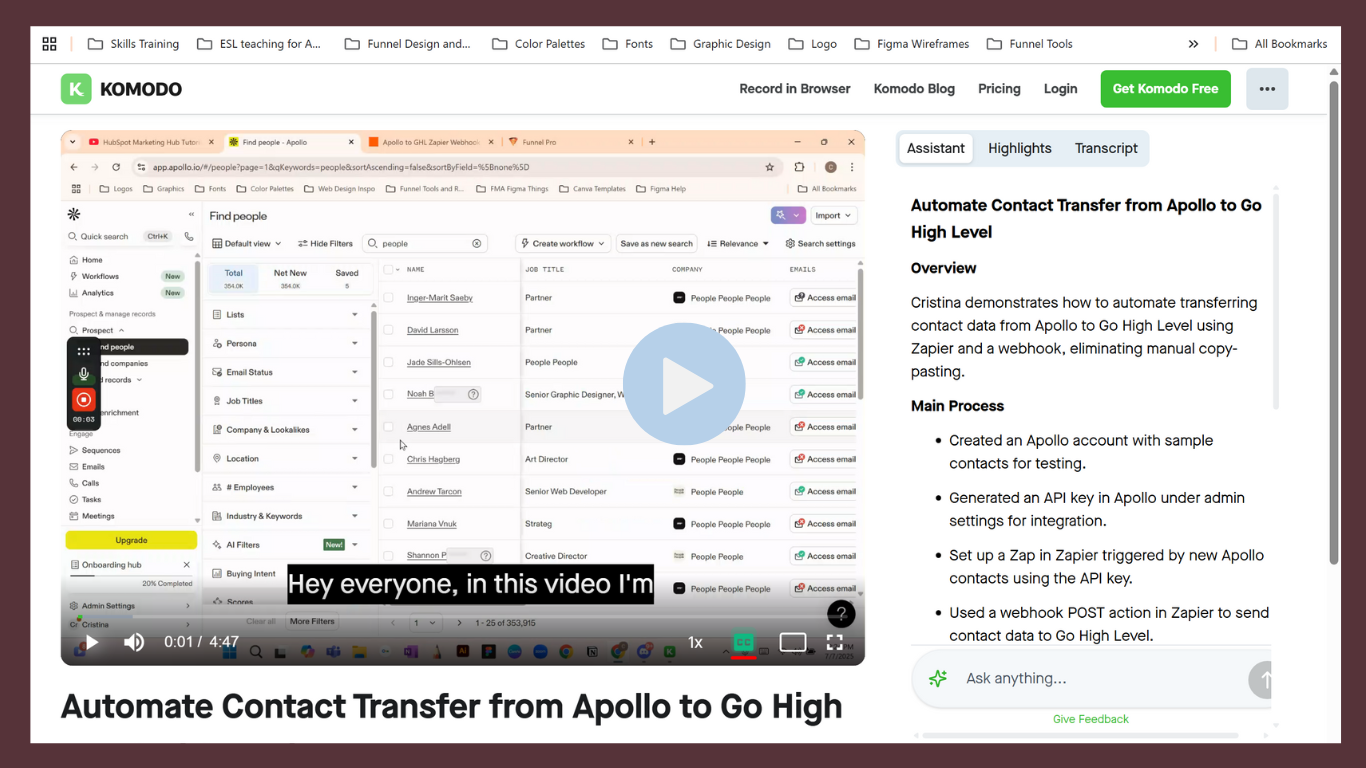Switch to the Transcript tab
The width and height of the screenshot is (1366, 768).
1106,148
